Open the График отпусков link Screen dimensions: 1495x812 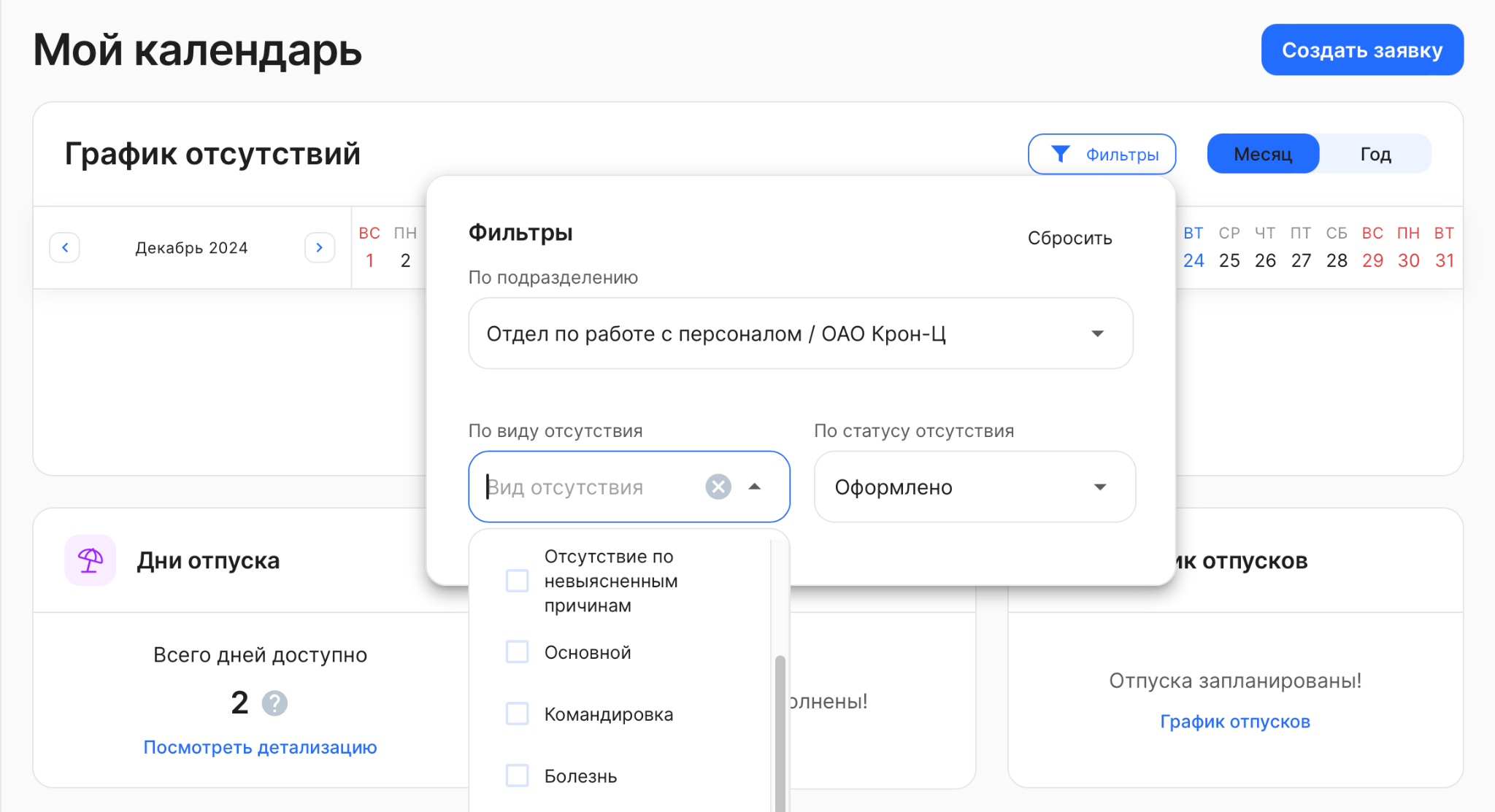pos(1234,722)
